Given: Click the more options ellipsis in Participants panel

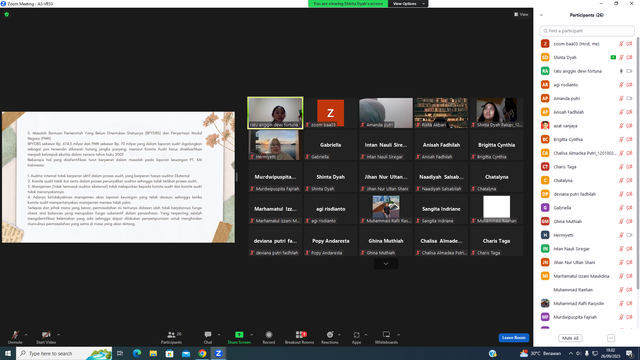Looking at the screenshot, I should [611, 338].
